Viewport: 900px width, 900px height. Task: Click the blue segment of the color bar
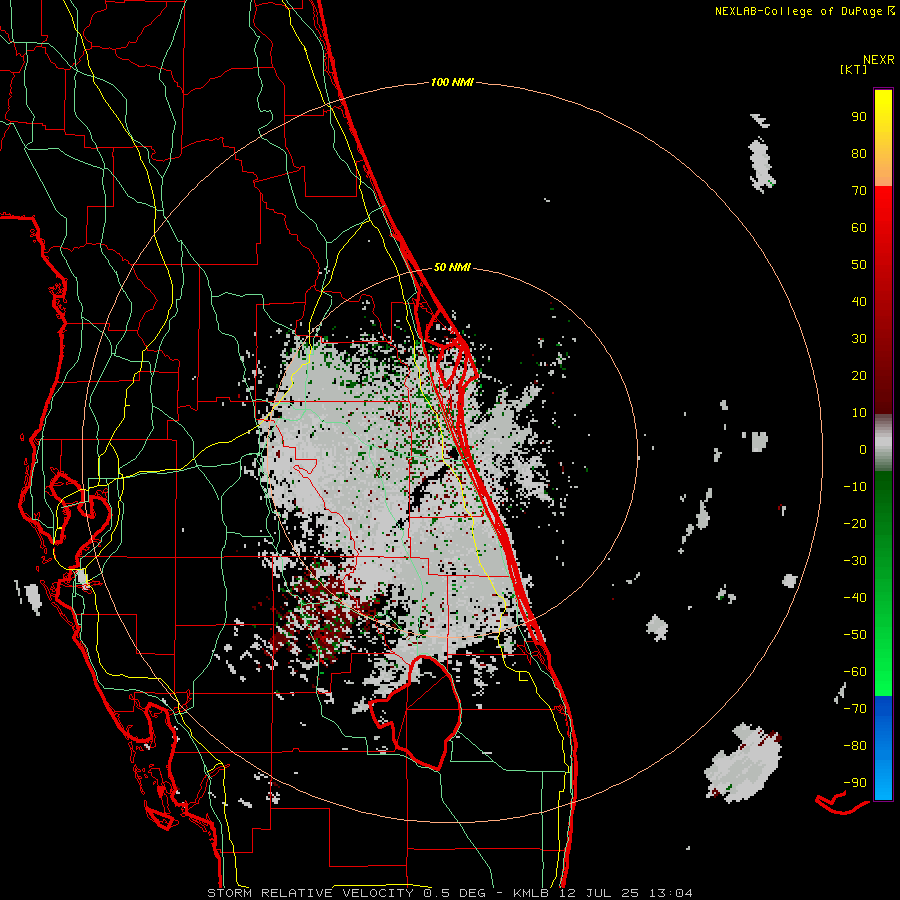point(883,748)
